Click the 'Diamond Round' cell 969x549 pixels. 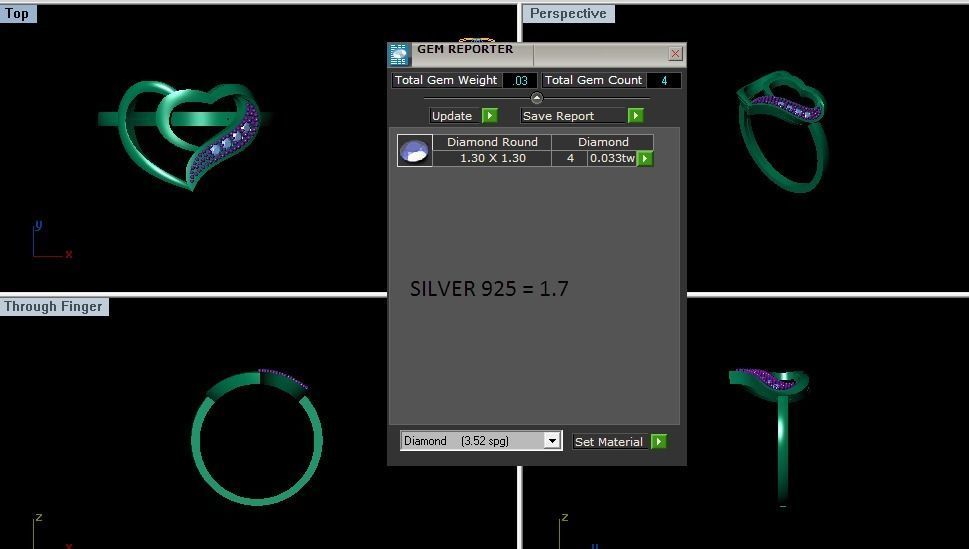[492, 142]
